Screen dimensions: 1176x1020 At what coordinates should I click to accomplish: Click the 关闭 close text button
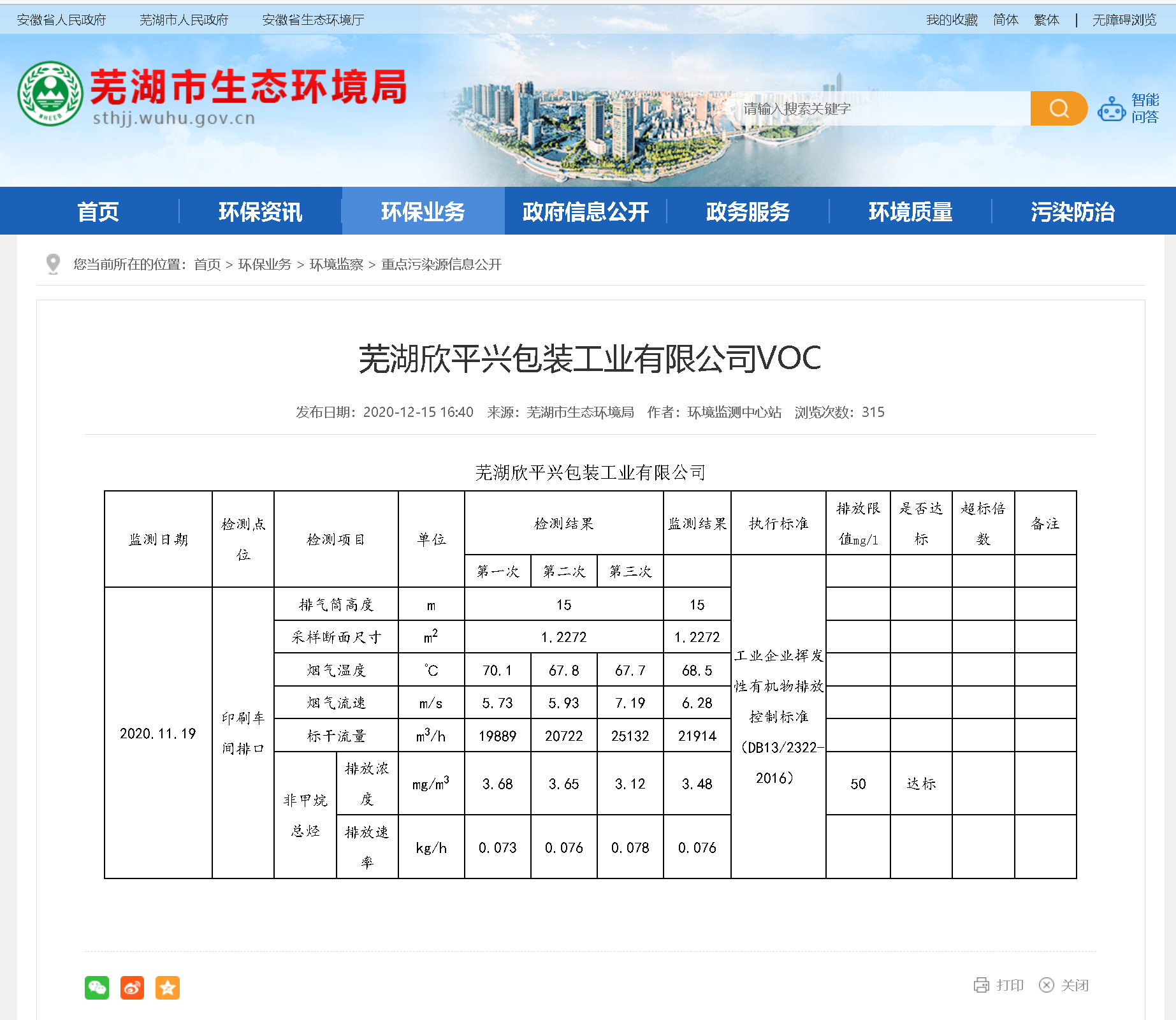(x=1075, y=985)
